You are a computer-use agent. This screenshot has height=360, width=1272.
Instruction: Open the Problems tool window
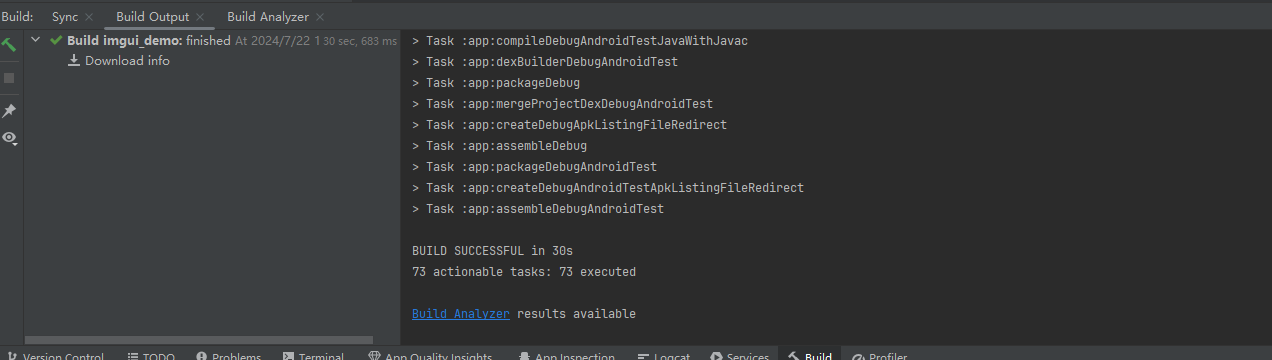(x=228, y=354)
